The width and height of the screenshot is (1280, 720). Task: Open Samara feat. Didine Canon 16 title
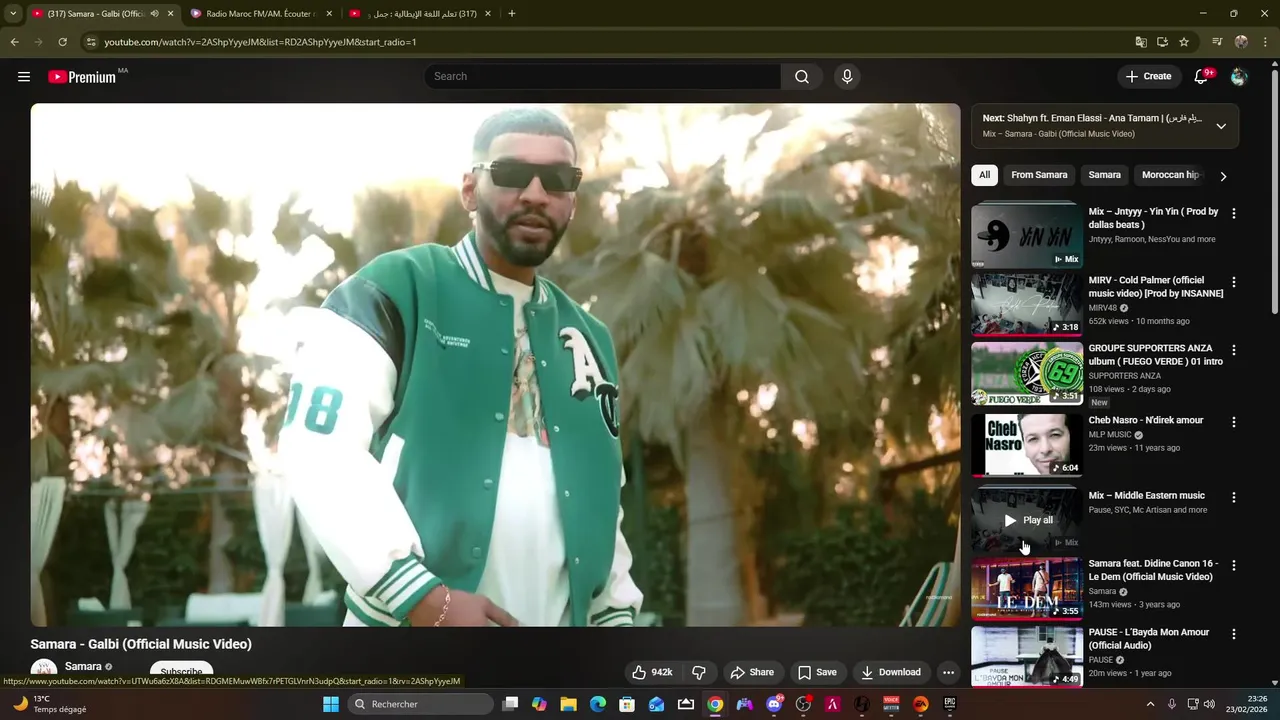point(1153,570)
